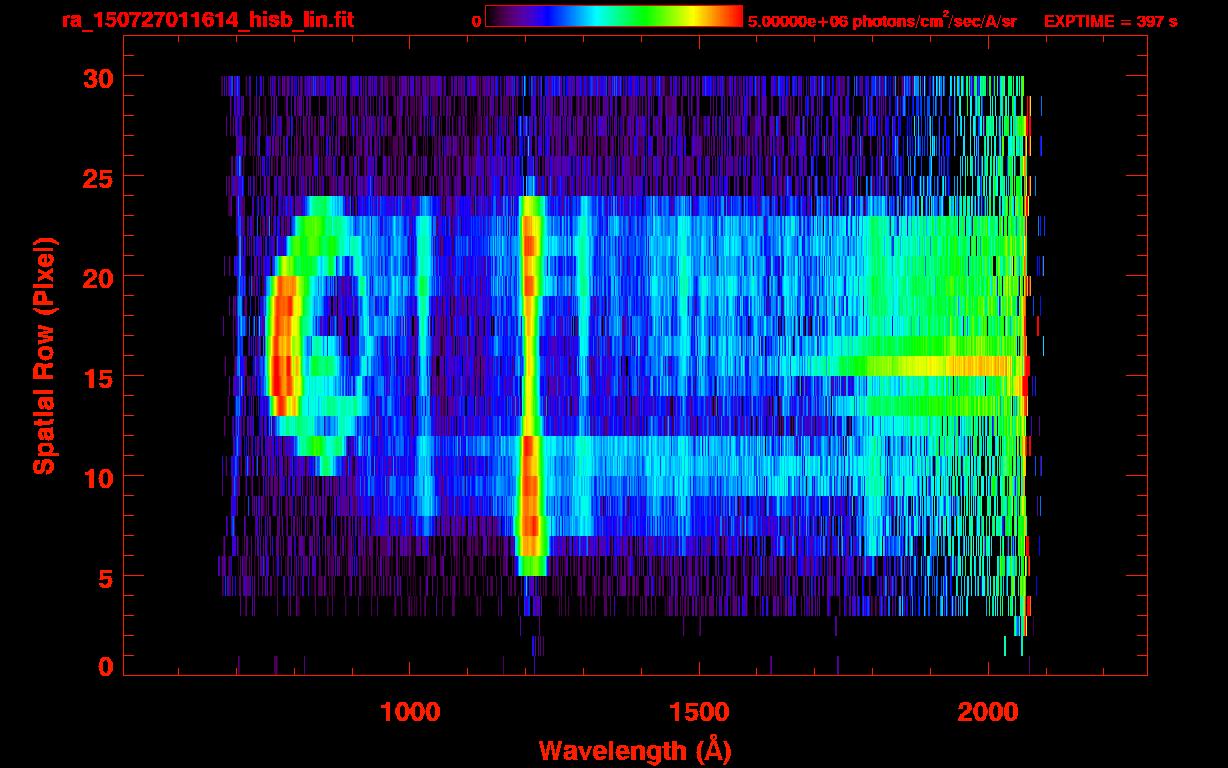Click the spatial row 5 tick label
This screenshot has height=768, width=1228.
tap(106, 577)
